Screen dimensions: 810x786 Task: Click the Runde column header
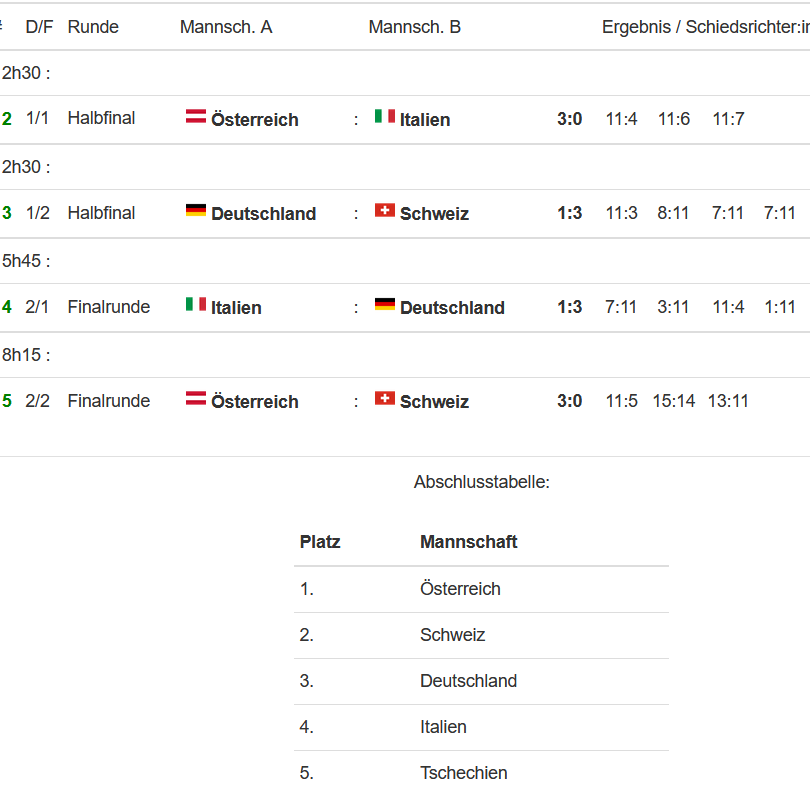pos(93,27)
